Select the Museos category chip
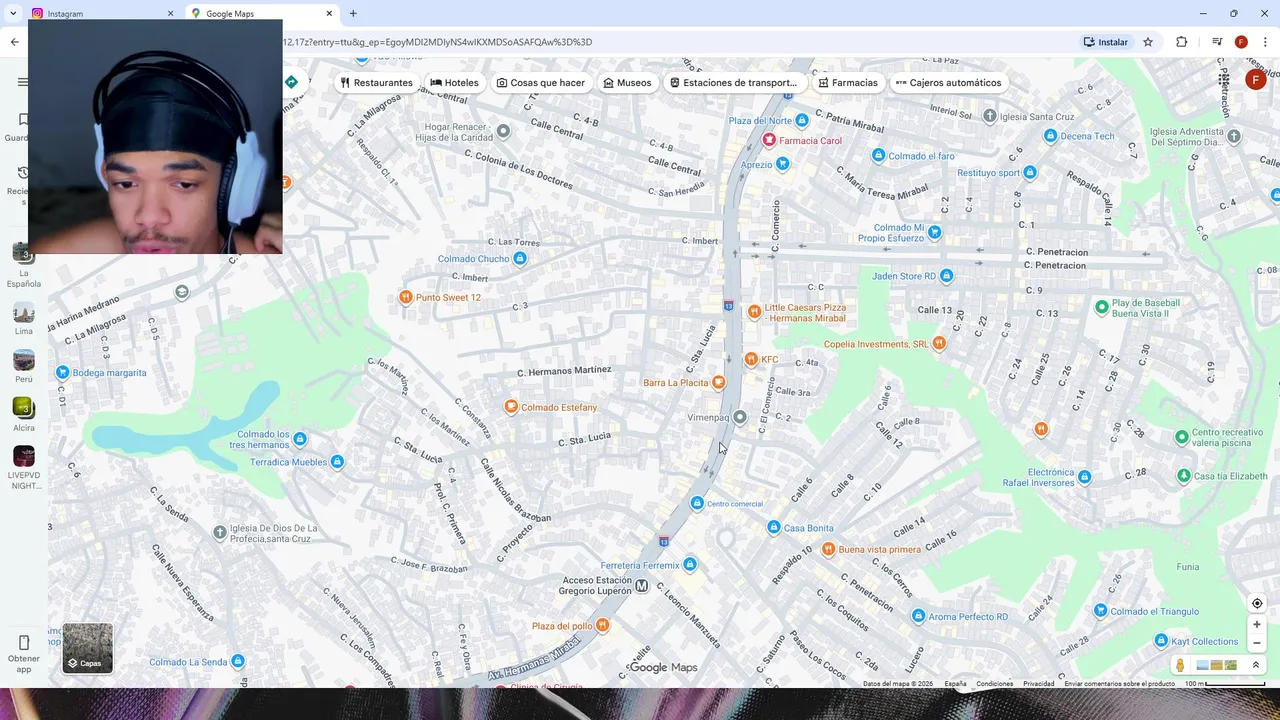 click(627, 83)
